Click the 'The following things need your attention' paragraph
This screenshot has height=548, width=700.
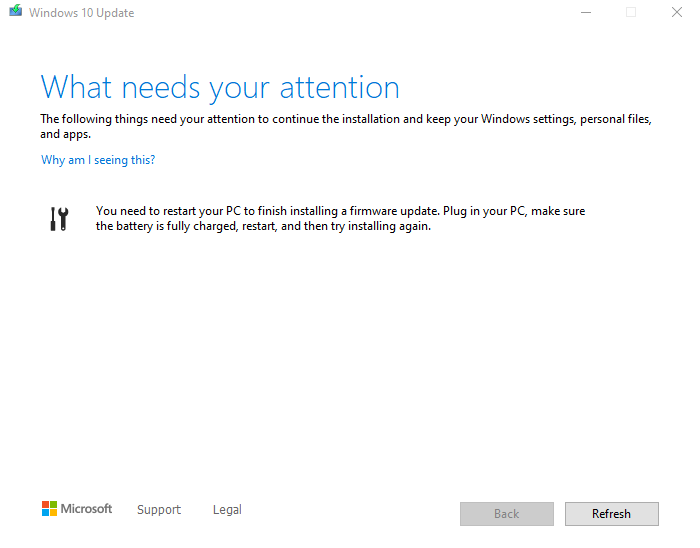(x=346, y=126)
